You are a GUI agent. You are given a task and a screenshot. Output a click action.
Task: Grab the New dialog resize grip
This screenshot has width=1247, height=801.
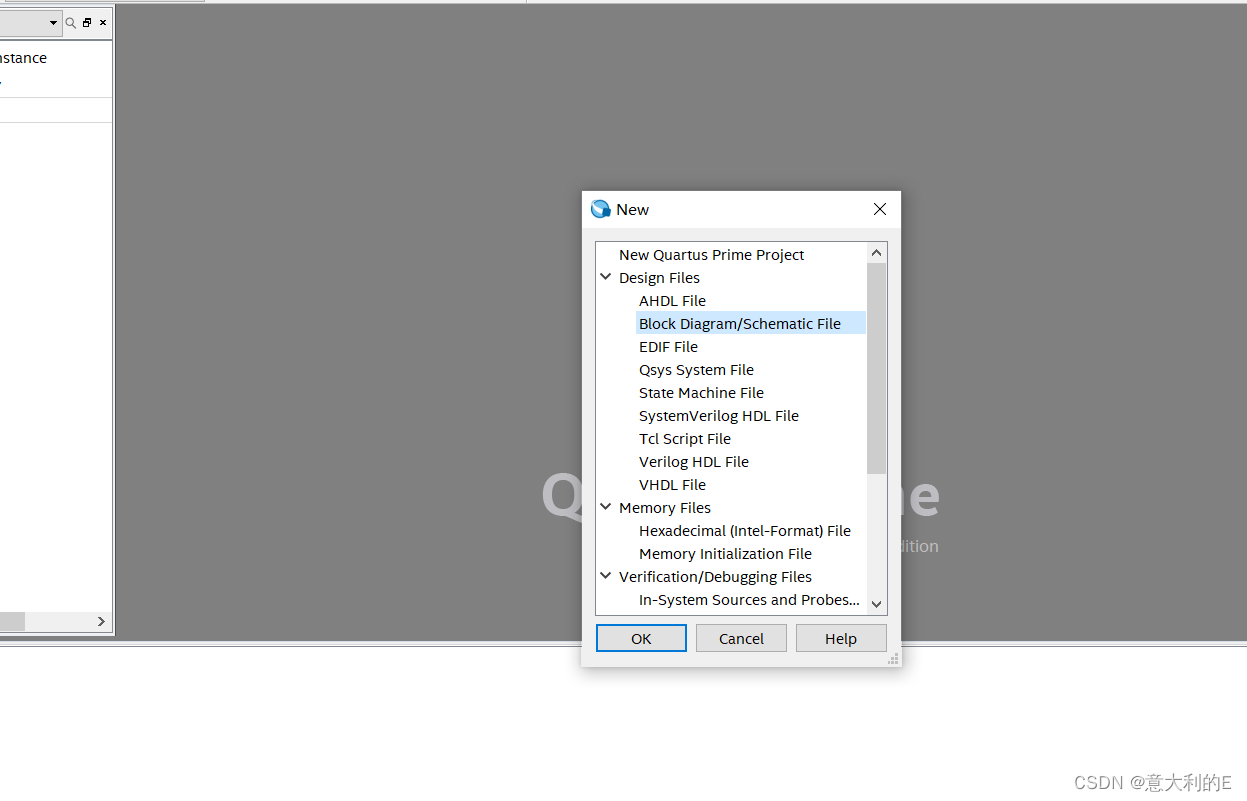pos(893,658)
